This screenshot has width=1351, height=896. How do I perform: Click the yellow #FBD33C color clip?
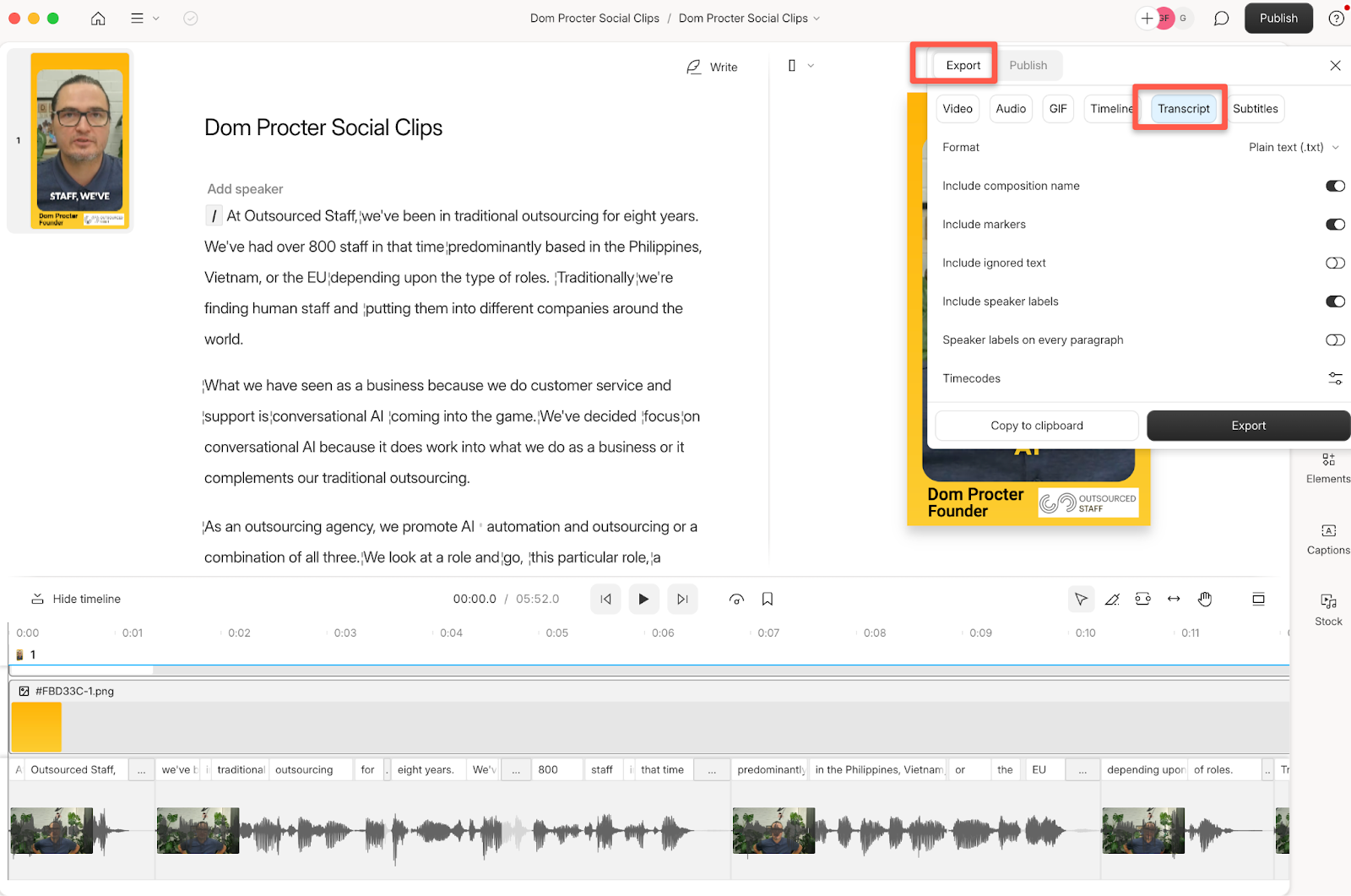[x=36, y=726]
